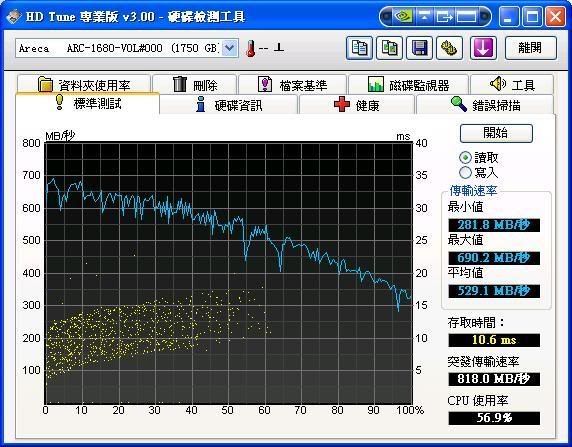This screenshot has height=447, width=572.
Task: Switch to the 錯誤掃描 error scan tab
Action: [x=485, y=105]
